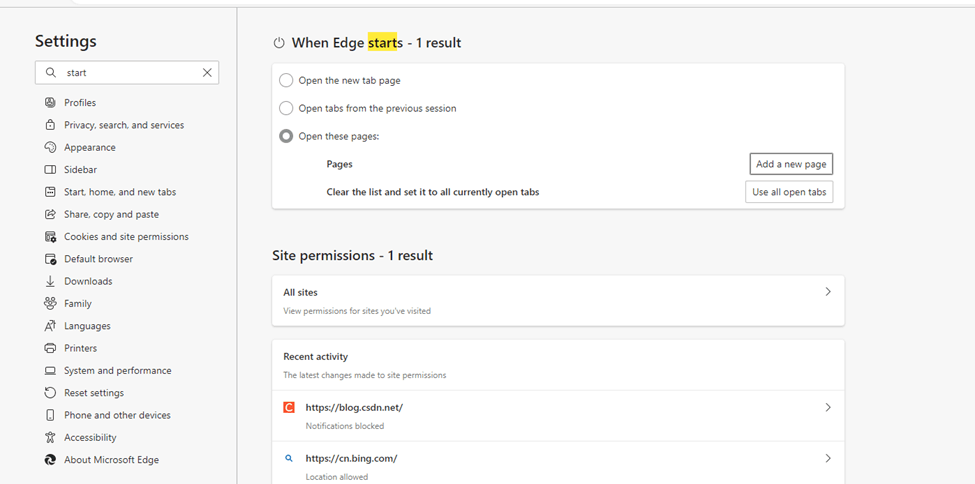
Task: Click the Start, home, and new tabs icon
Action: pyautogui.click(x=50, y=192)
